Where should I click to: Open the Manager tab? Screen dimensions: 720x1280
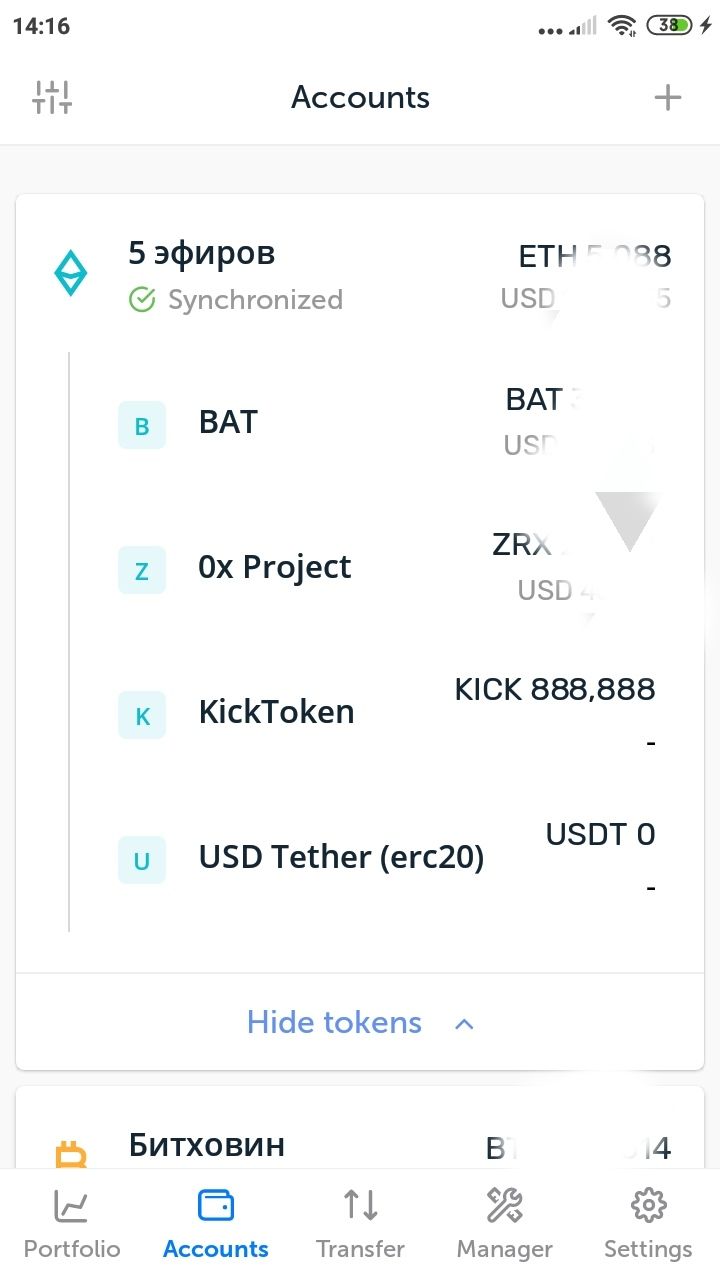click(x=504, y=1223)
